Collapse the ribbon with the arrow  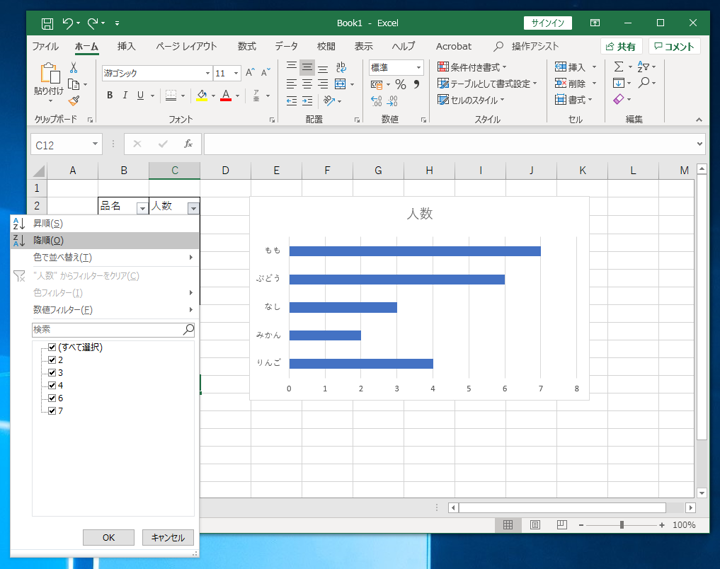(x=699, y=119)
